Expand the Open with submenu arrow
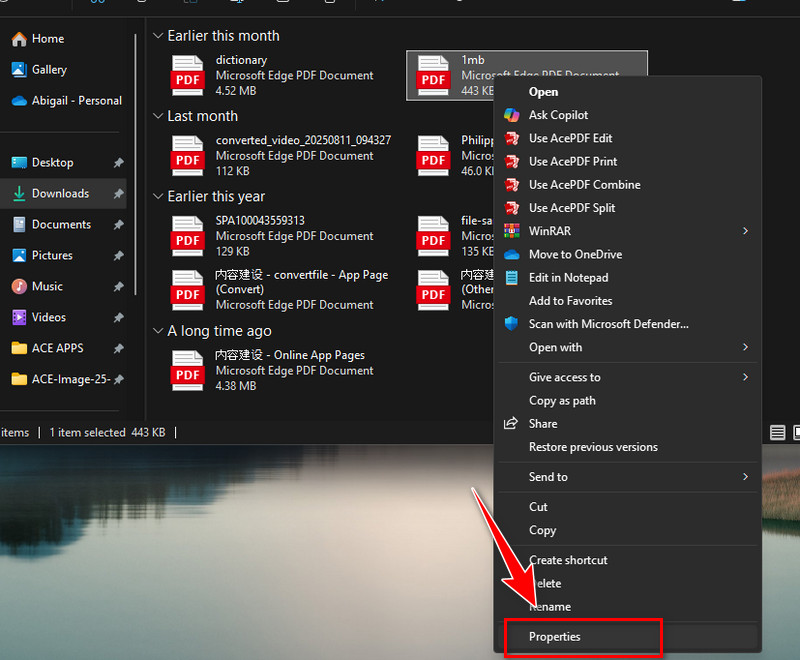 (x=745, y=347)
